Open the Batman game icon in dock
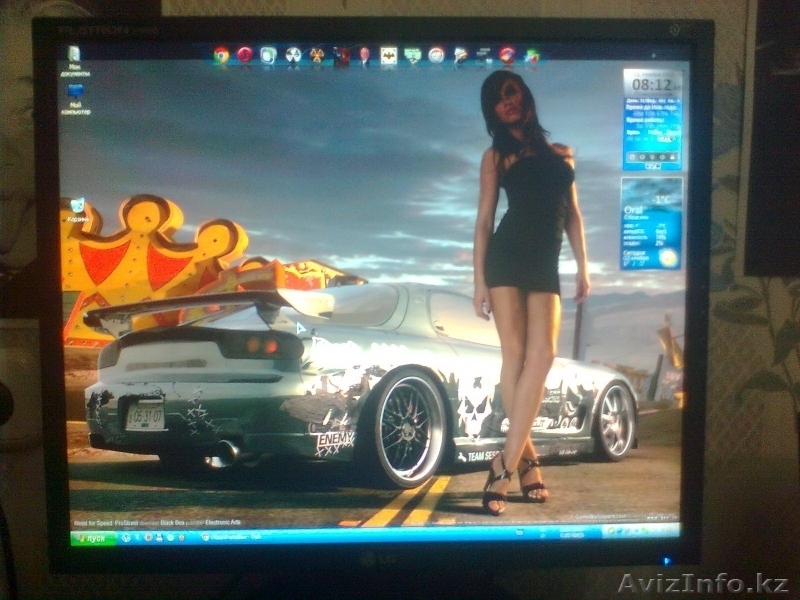This screenshot has width=800, height=600. [388, 55]
